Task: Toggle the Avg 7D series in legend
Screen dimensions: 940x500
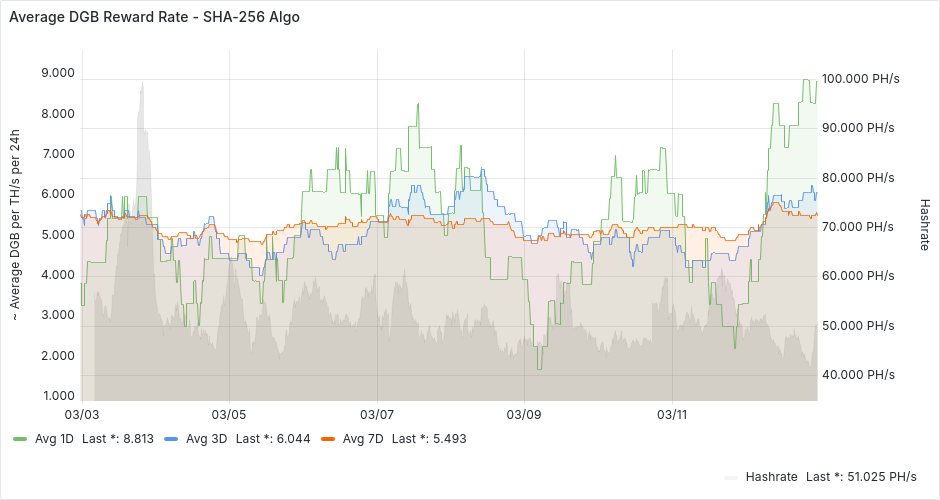Action: [x=363, y=438]
